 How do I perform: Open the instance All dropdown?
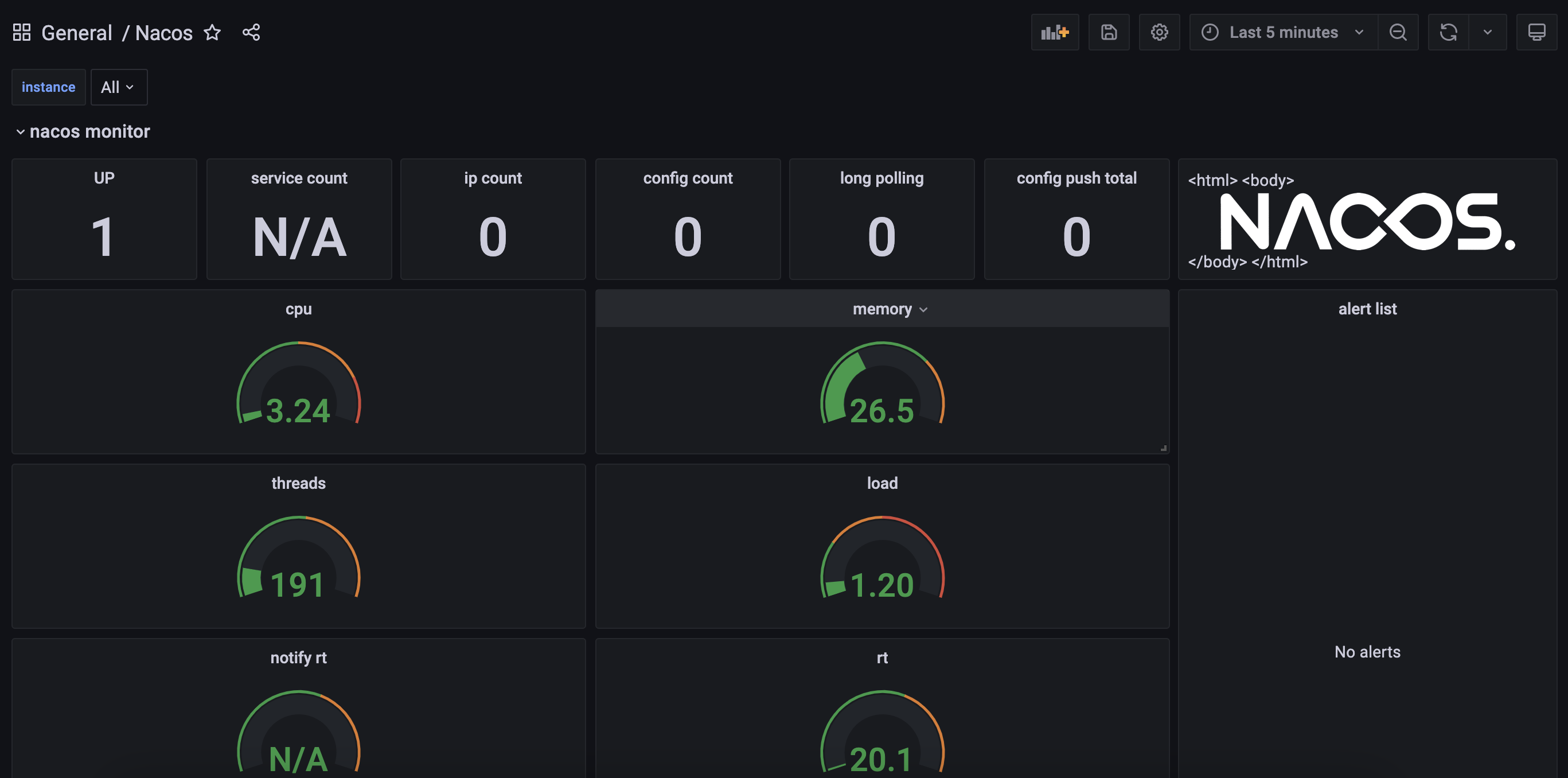[118, 87]
